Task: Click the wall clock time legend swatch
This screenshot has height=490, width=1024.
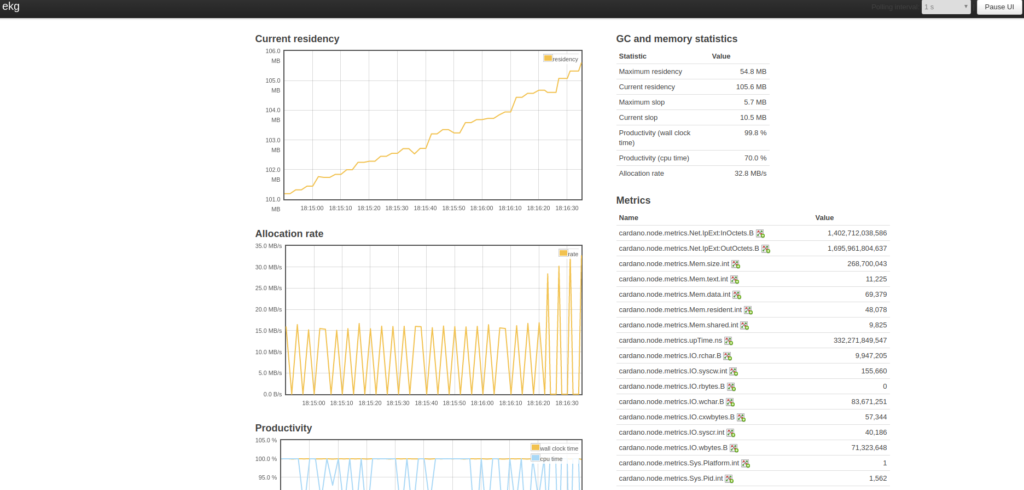Action: pyautogui.click(x=536, y=448)
